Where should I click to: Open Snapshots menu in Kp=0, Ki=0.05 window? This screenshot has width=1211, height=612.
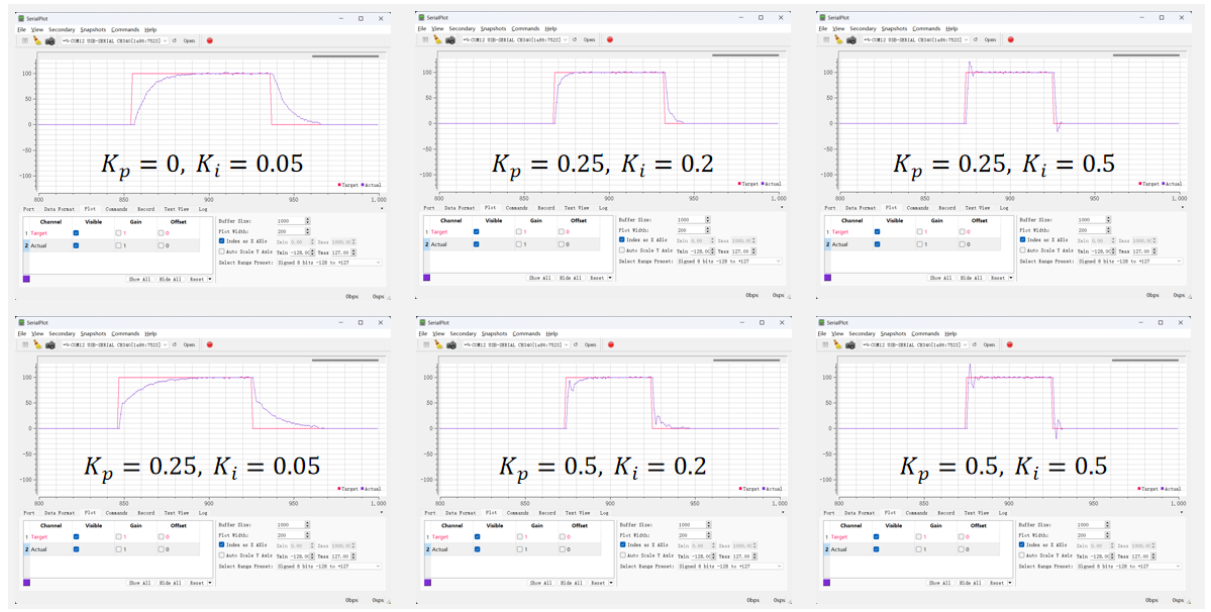93,29
